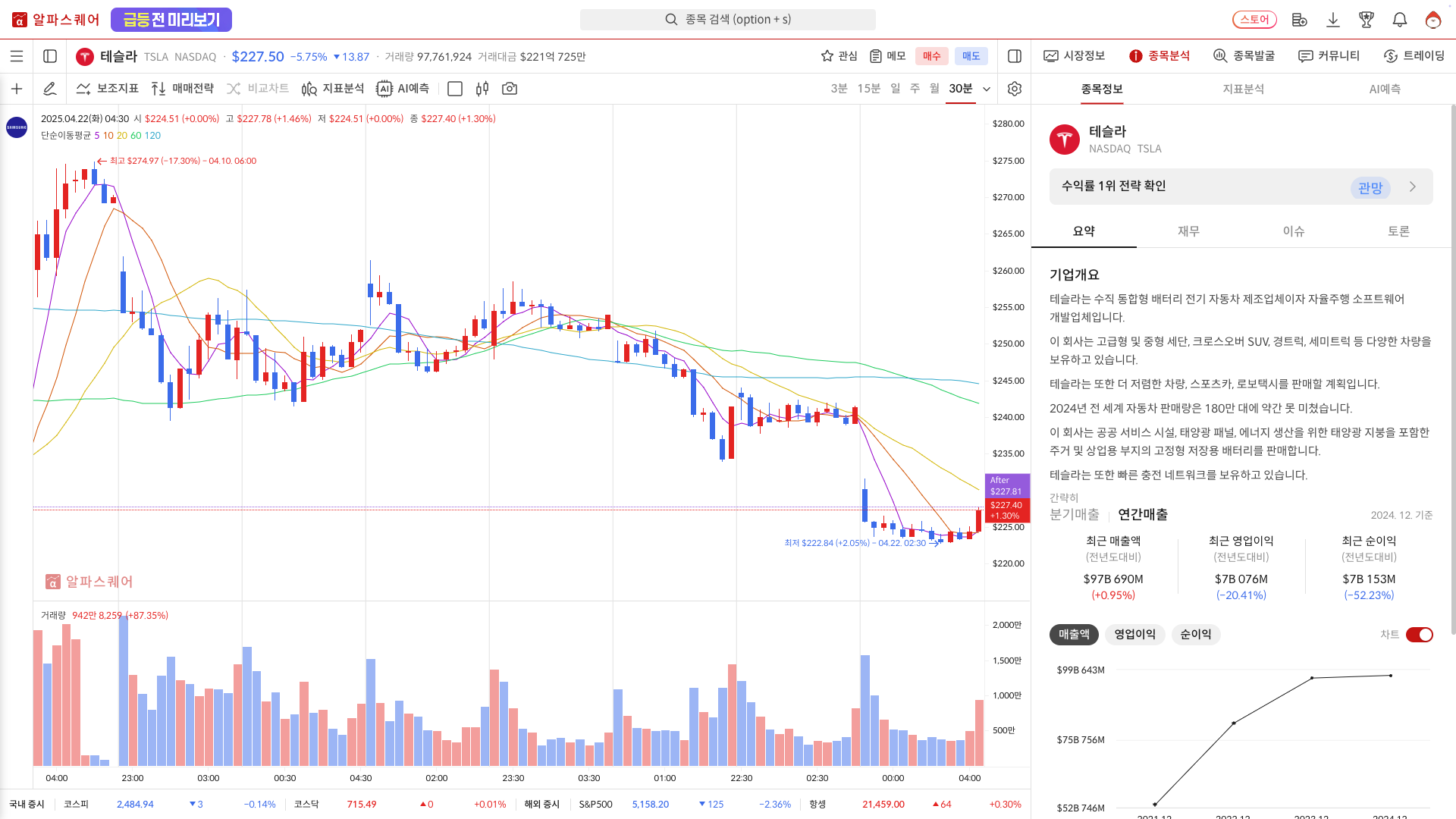Toggle left sidebar panel icon
The height and width of the screenshot is (819, 1456).
click(50, 56)
